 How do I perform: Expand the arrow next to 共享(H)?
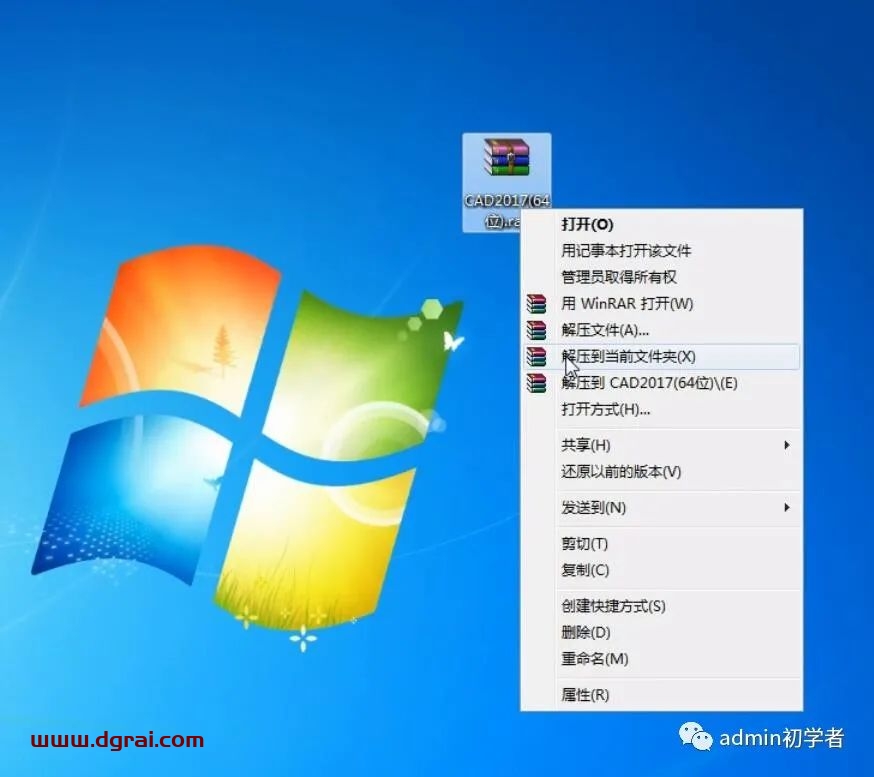tap(786, 445)
